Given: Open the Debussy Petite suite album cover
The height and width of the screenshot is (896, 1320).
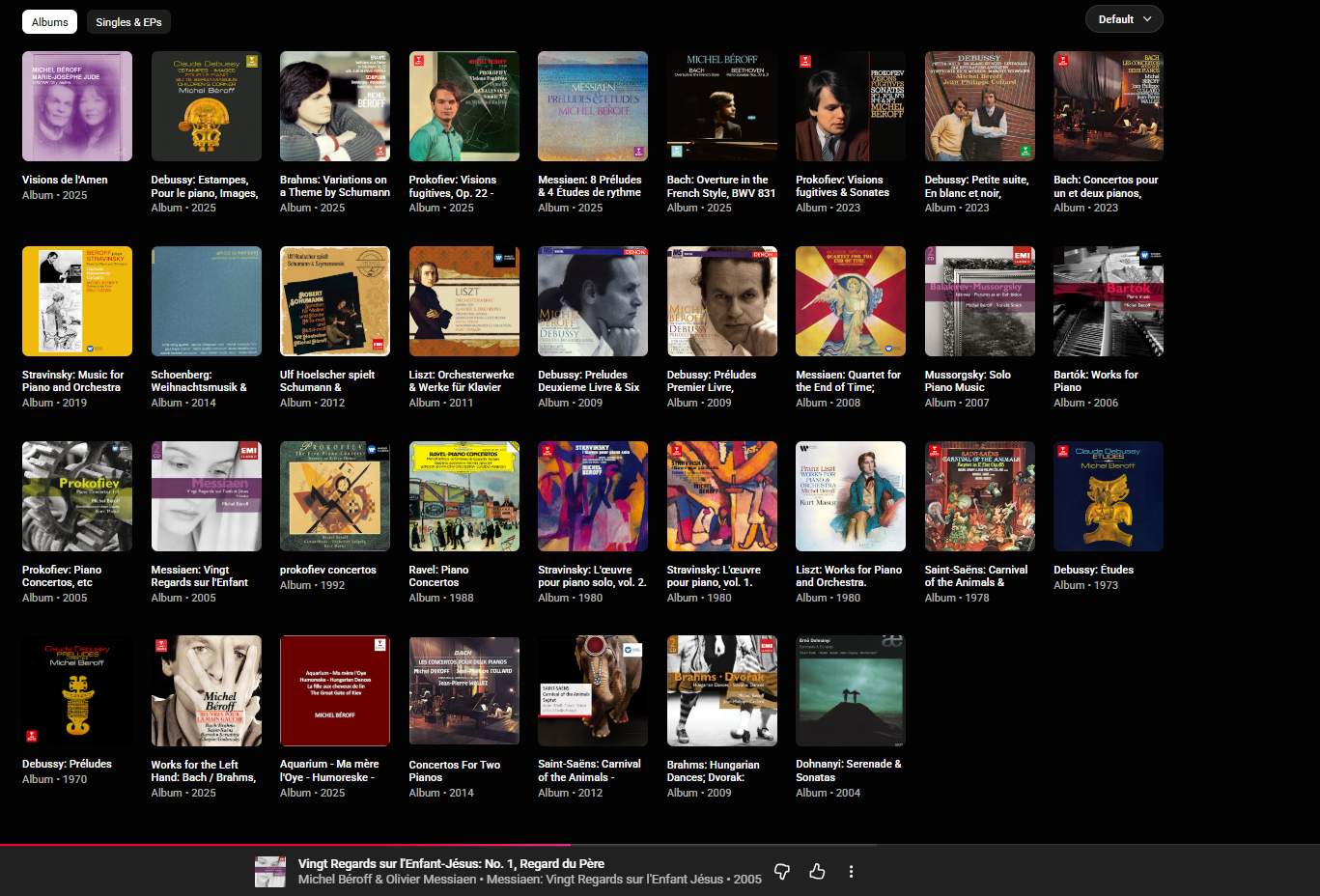Looking at the screenshot, I should (980, 106).
